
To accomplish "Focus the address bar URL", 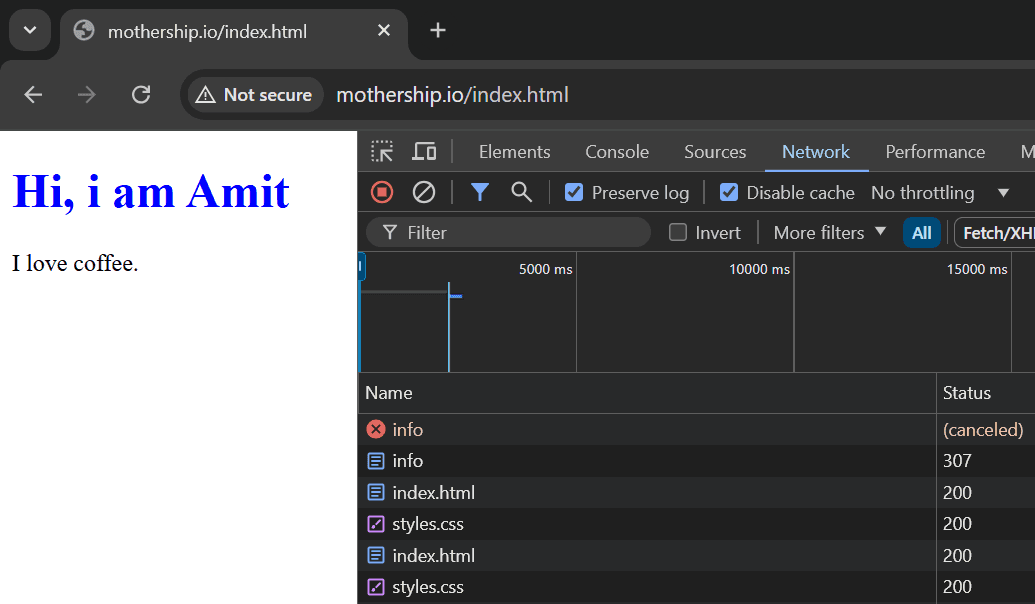I will tap(453, 95).
